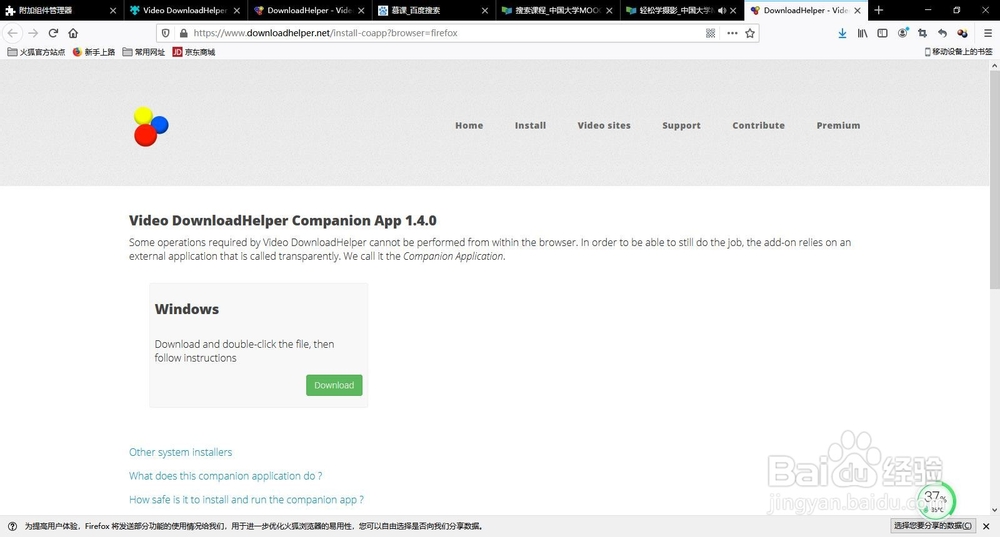This screenshot has width=1000, height=537.
Task: Open Install in site navigation
Action: click(531, 126)
